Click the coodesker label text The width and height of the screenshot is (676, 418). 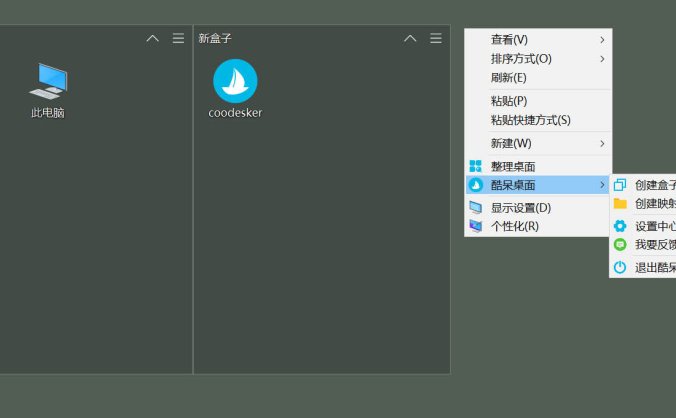235,113
